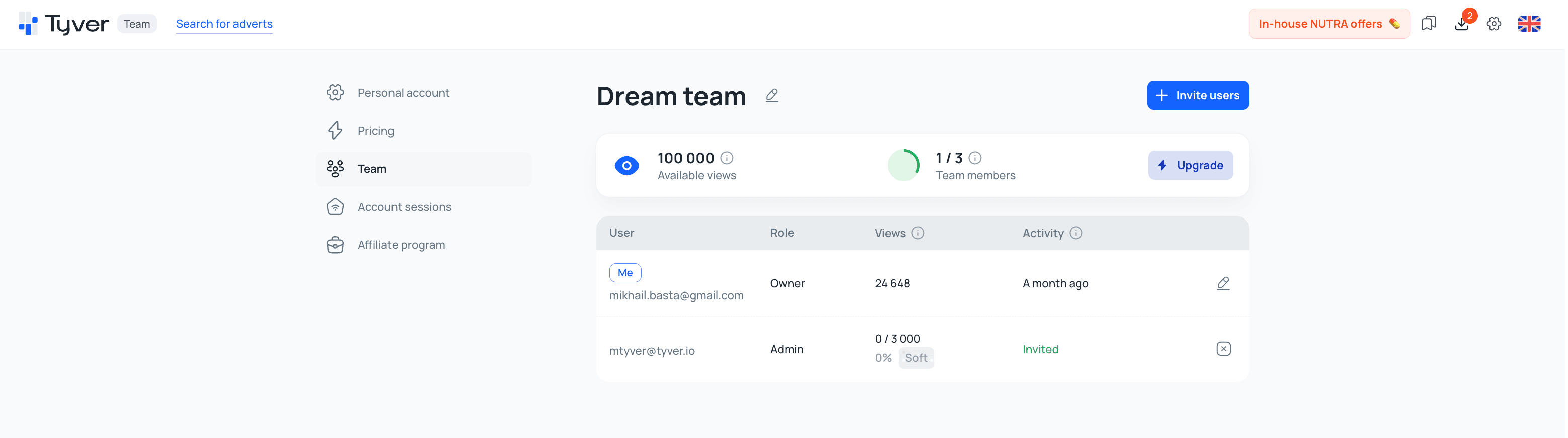1568x438 pixels.
Task: Click the Role column header
Action: pyautogui.click(x=781, y=233)
